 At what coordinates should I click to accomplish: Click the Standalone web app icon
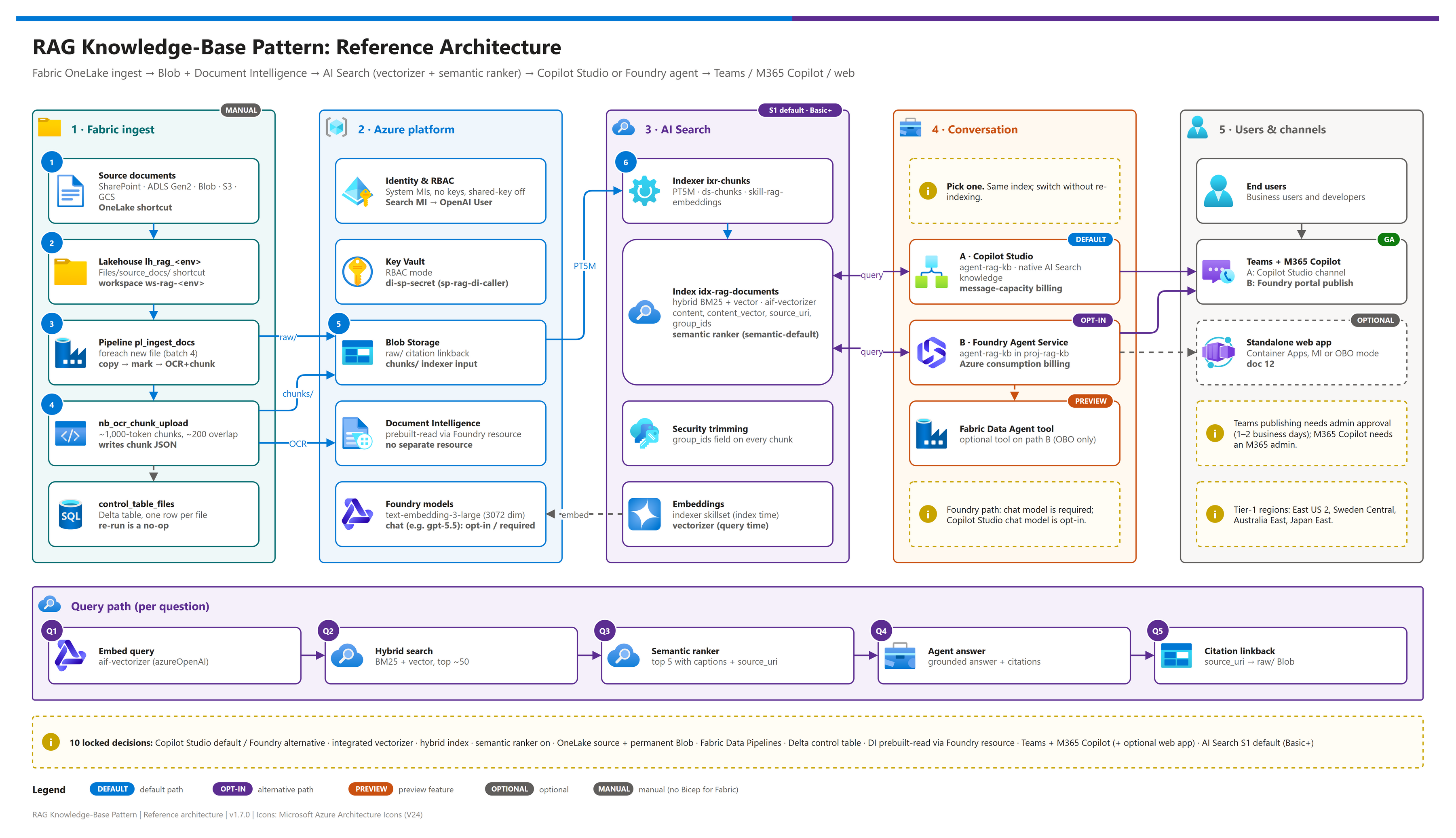1218,353
